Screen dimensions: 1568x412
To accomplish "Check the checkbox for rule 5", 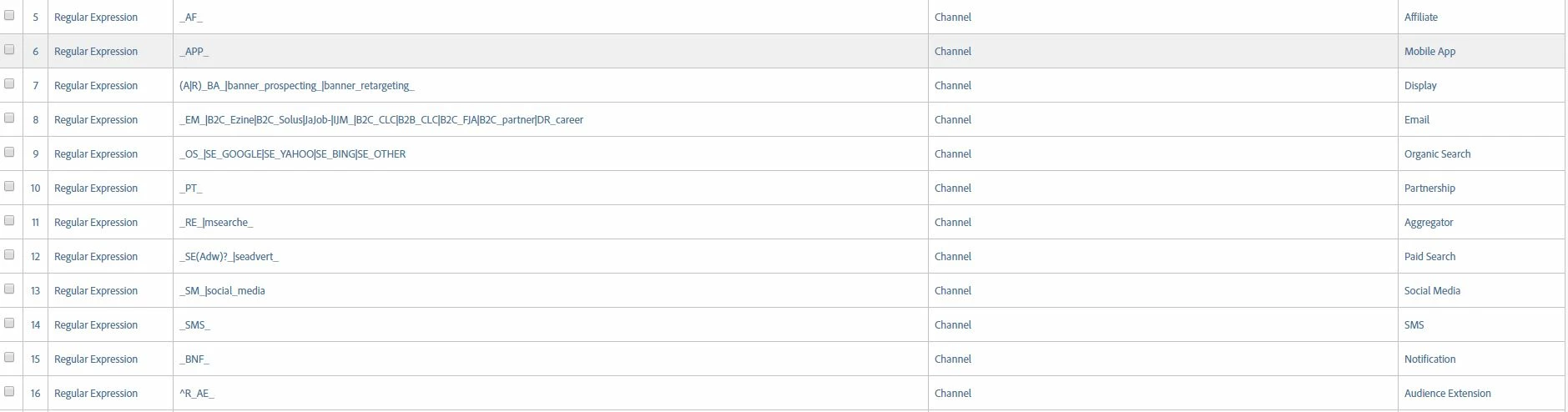I will click(9, 15).
